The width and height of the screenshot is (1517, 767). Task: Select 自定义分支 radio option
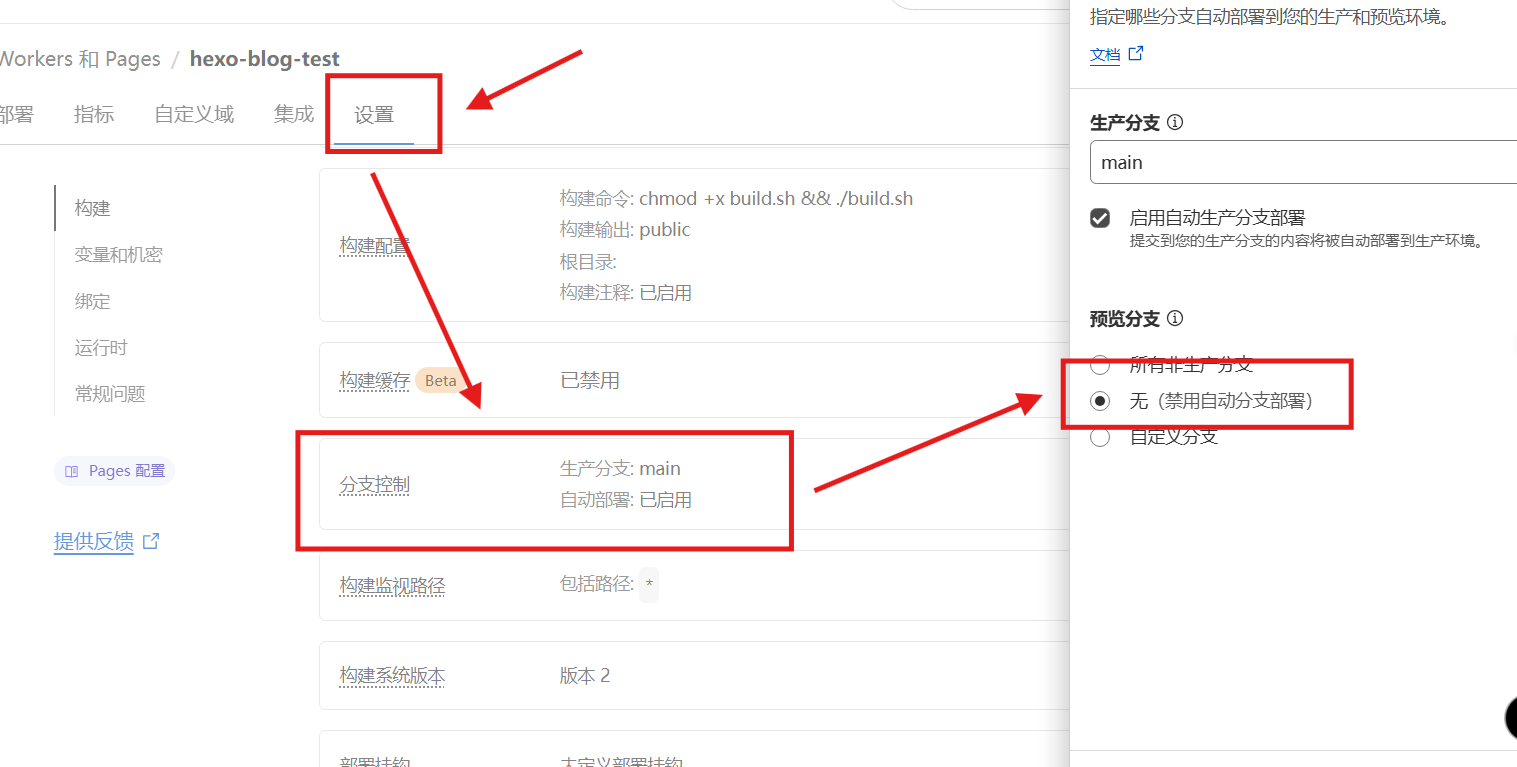tap(1100, 437)
